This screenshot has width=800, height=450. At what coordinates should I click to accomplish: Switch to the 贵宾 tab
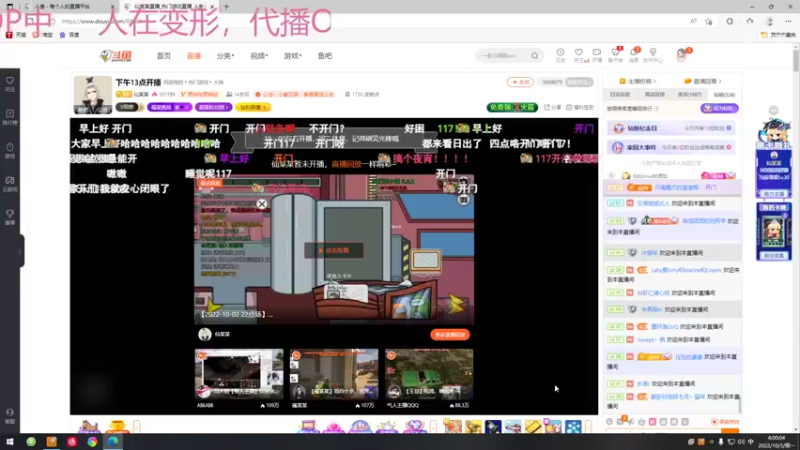coord(689,95)
